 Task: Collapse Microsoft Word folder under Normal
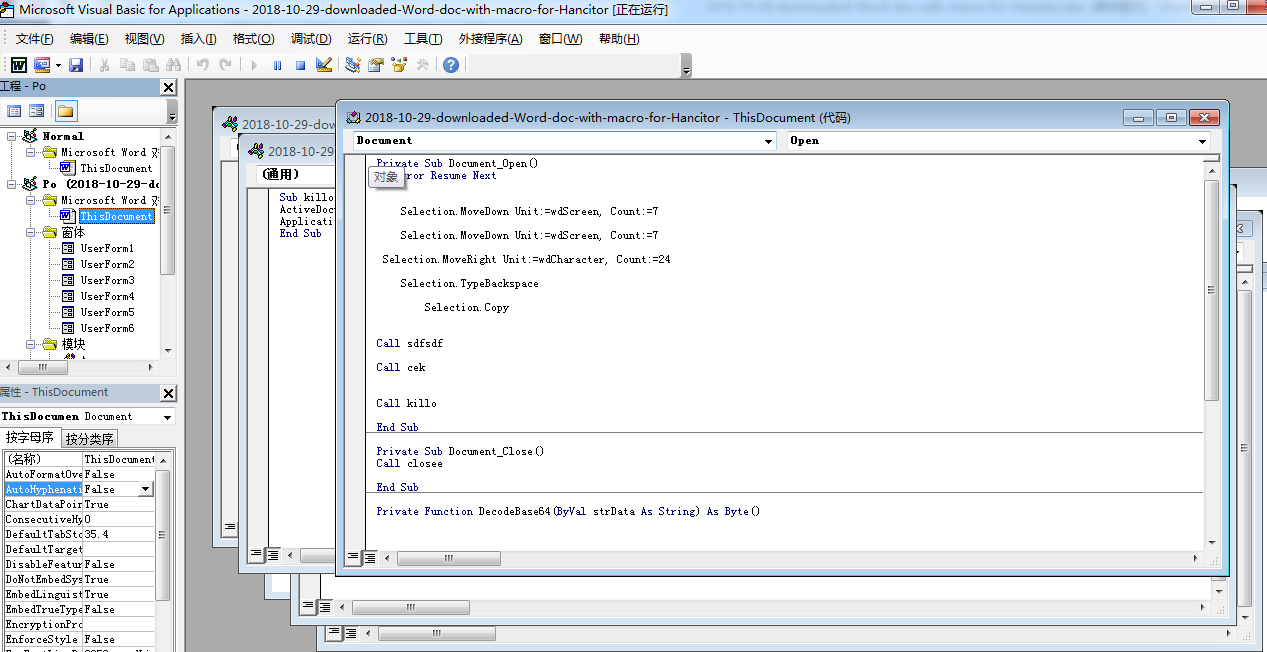(x=30, y=152)
